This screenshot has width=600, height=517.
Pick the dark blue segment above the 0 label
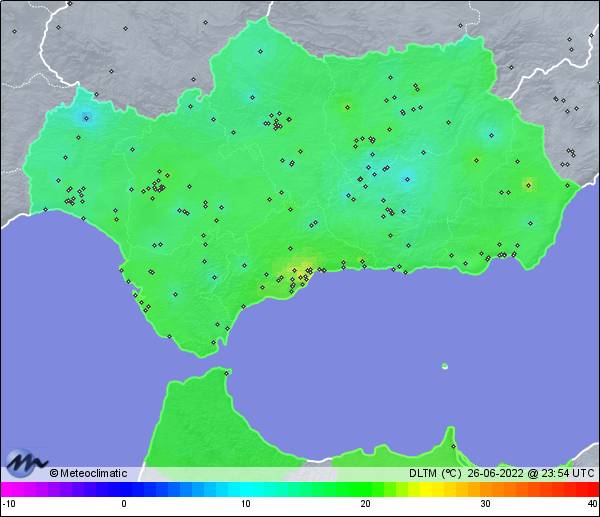tap(126, 489)
